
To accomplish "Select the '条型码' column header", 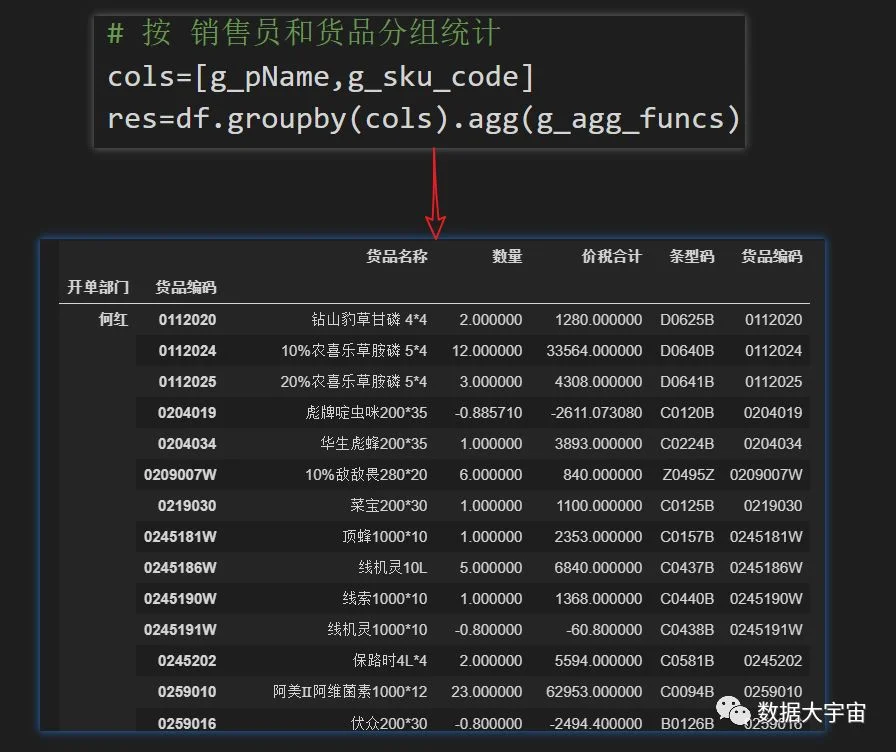I will pyautogui.click(x=691, y=256).
